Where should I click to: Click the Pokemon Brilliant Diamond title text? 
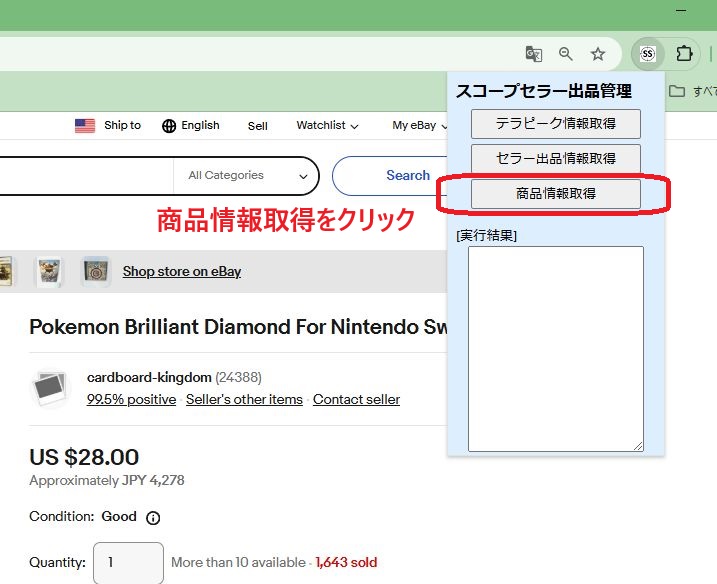238,327
